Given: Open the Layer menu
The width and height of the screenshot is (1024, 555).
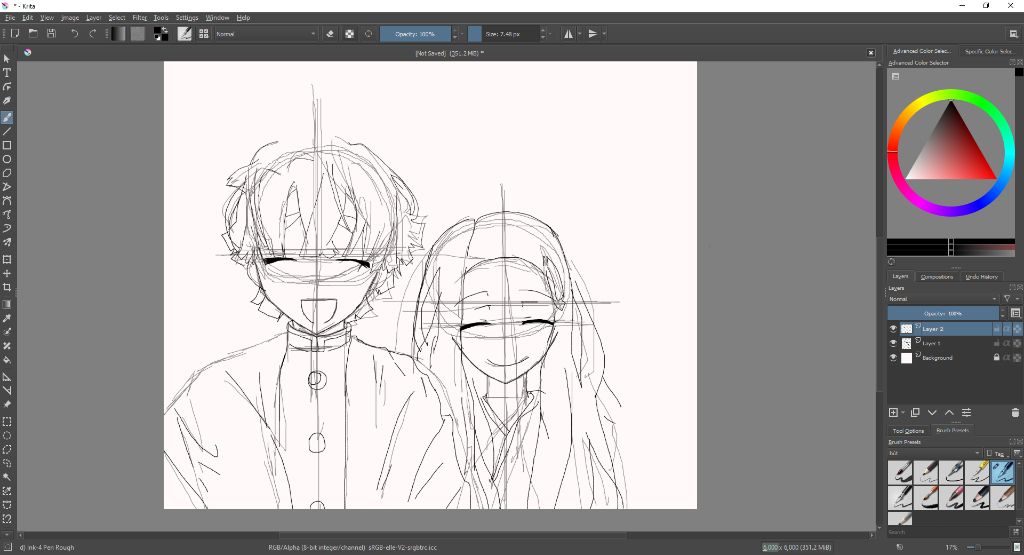Looking at the screenshot, I should click(x=93, y=18).
